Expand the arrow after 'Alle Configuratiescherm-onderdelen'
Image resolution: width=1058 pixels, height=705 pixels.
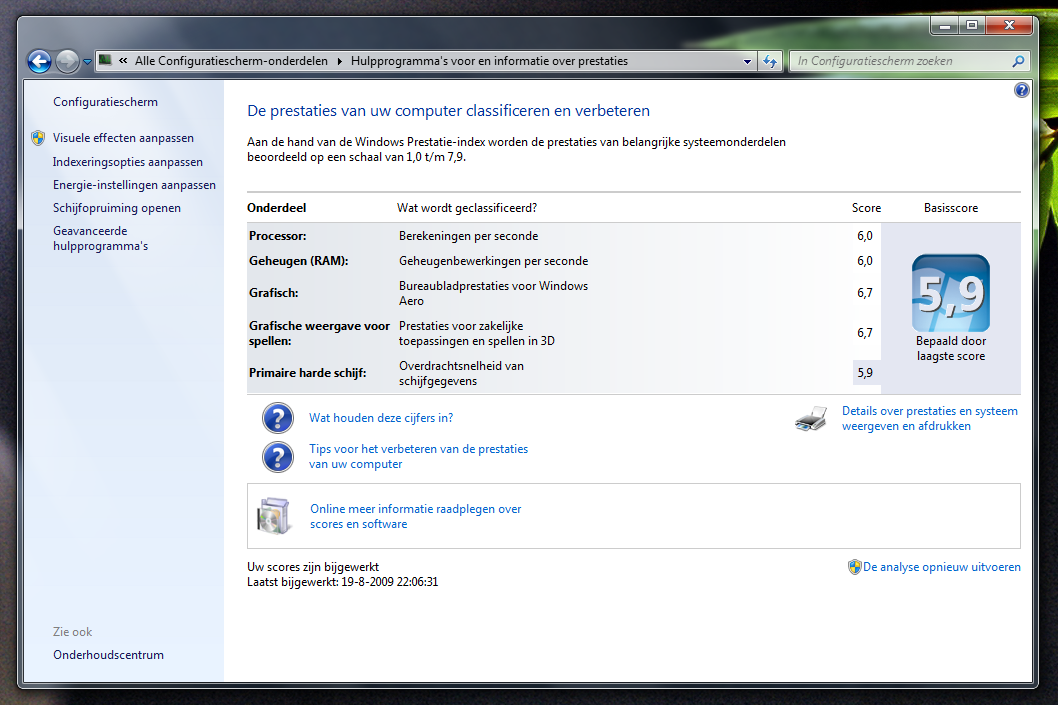tap(339, 61)
